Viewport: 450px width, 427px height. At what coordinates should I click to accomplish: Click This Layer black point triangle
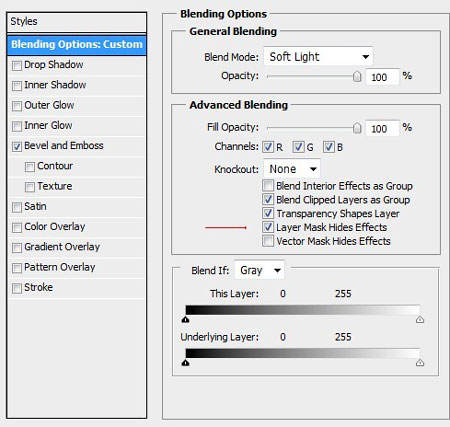point(186,320)
